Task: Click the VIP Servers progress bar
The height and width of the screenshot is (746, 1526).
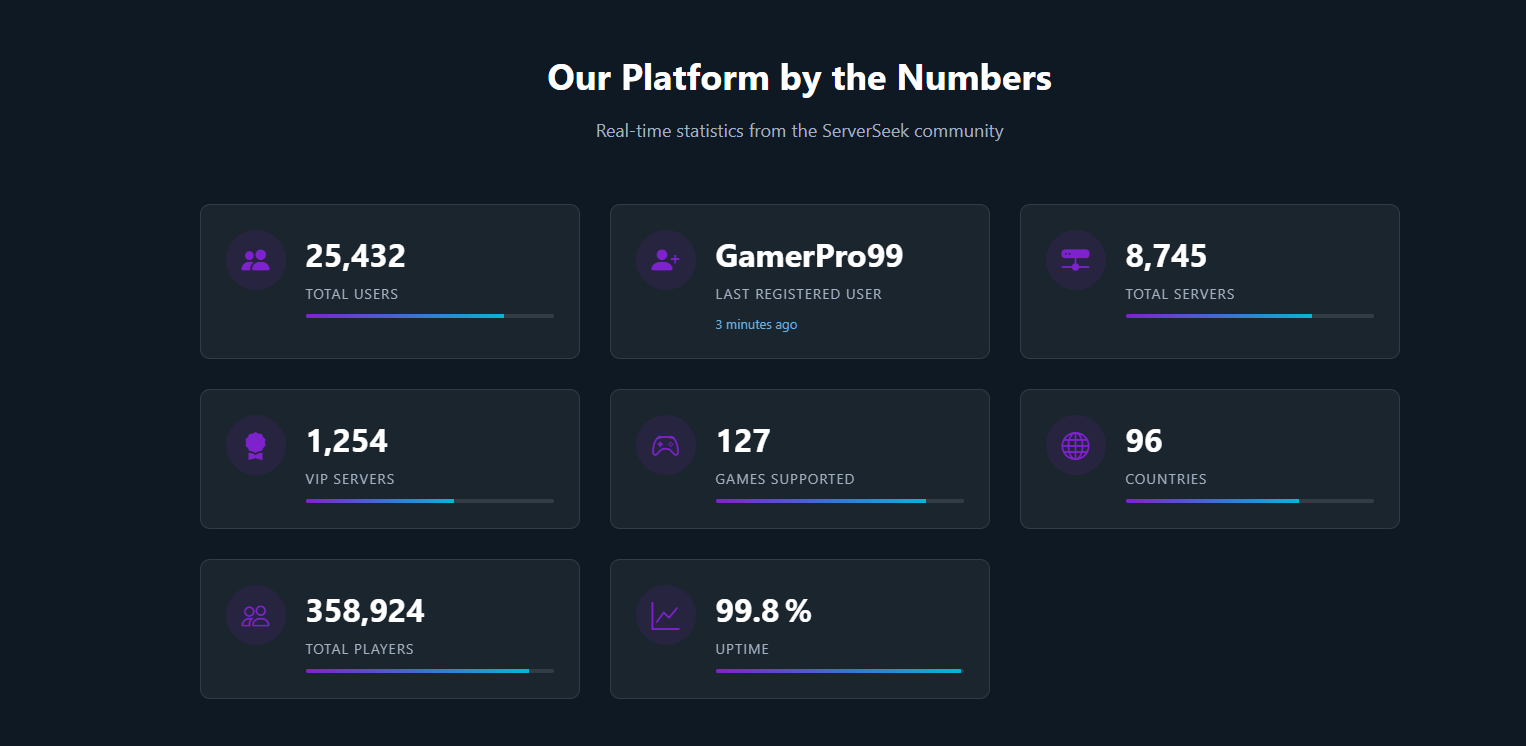Action: point(429,501)
